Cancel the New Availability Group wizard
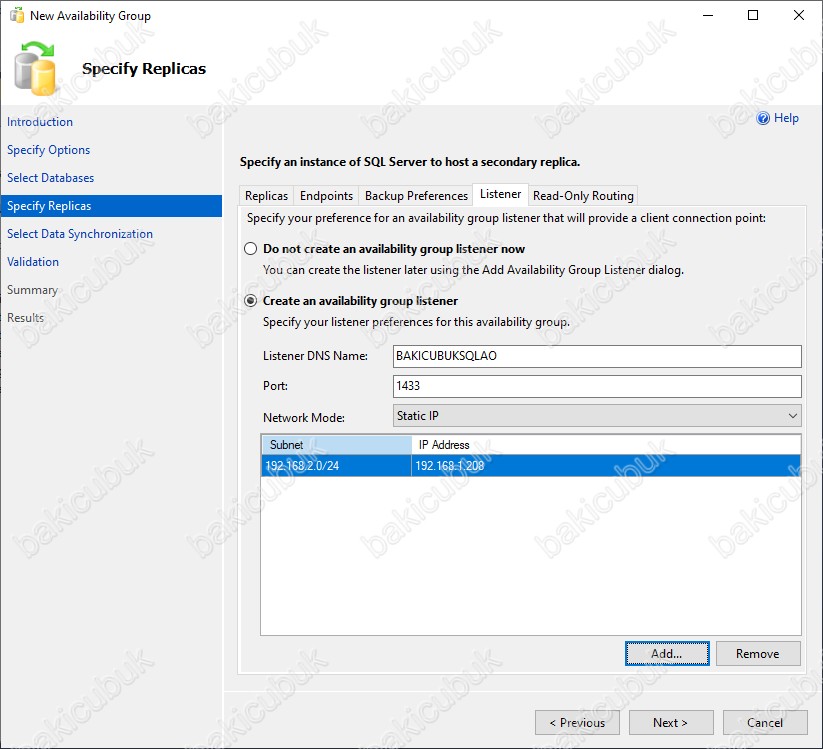This screenshot has width=823, height=749. 765,722
